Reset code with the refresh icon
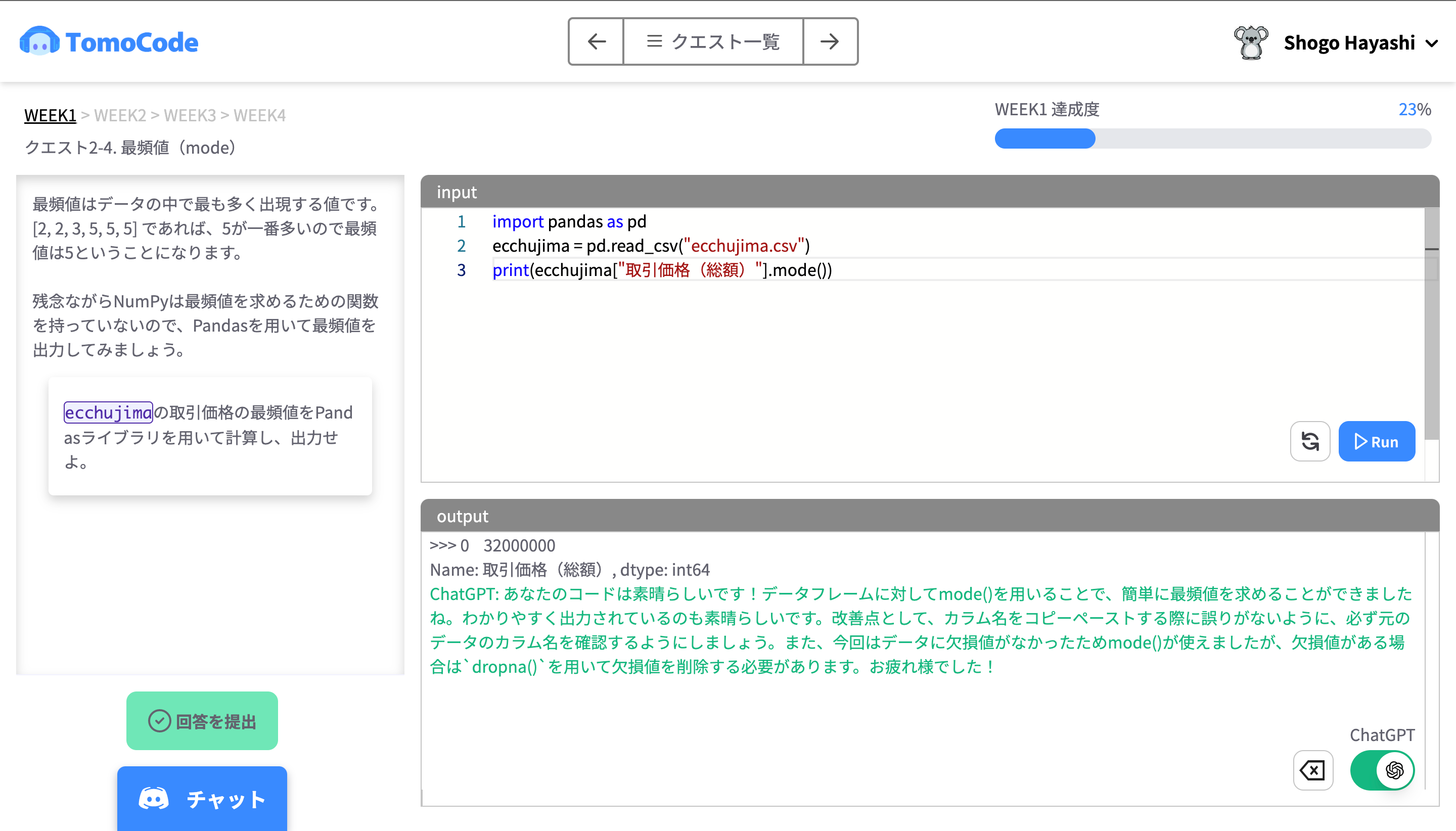Viewport: 1456px width, 831px height. 1309,441
